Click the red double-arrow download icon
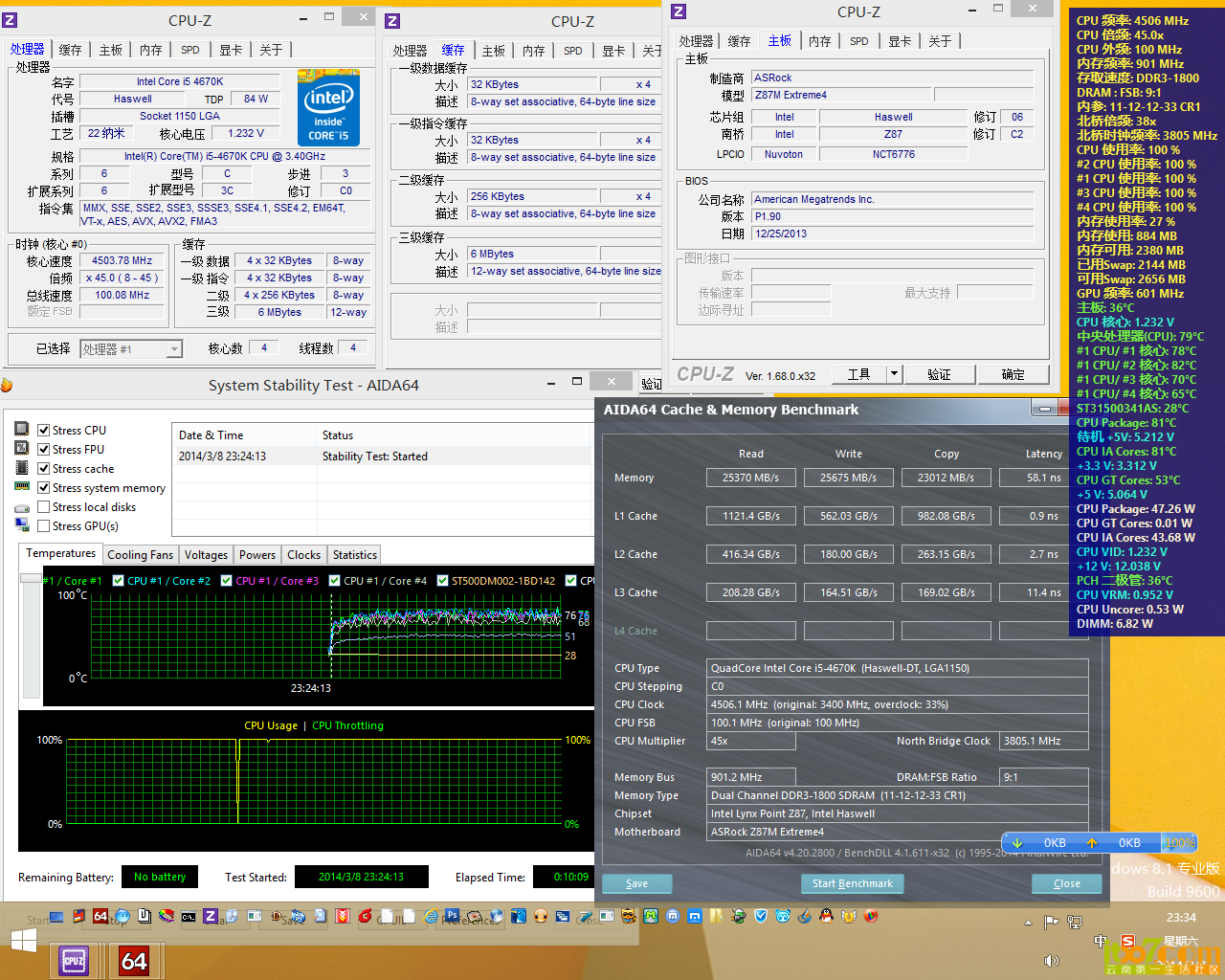The image size is (1225, 980). (343, 917)
